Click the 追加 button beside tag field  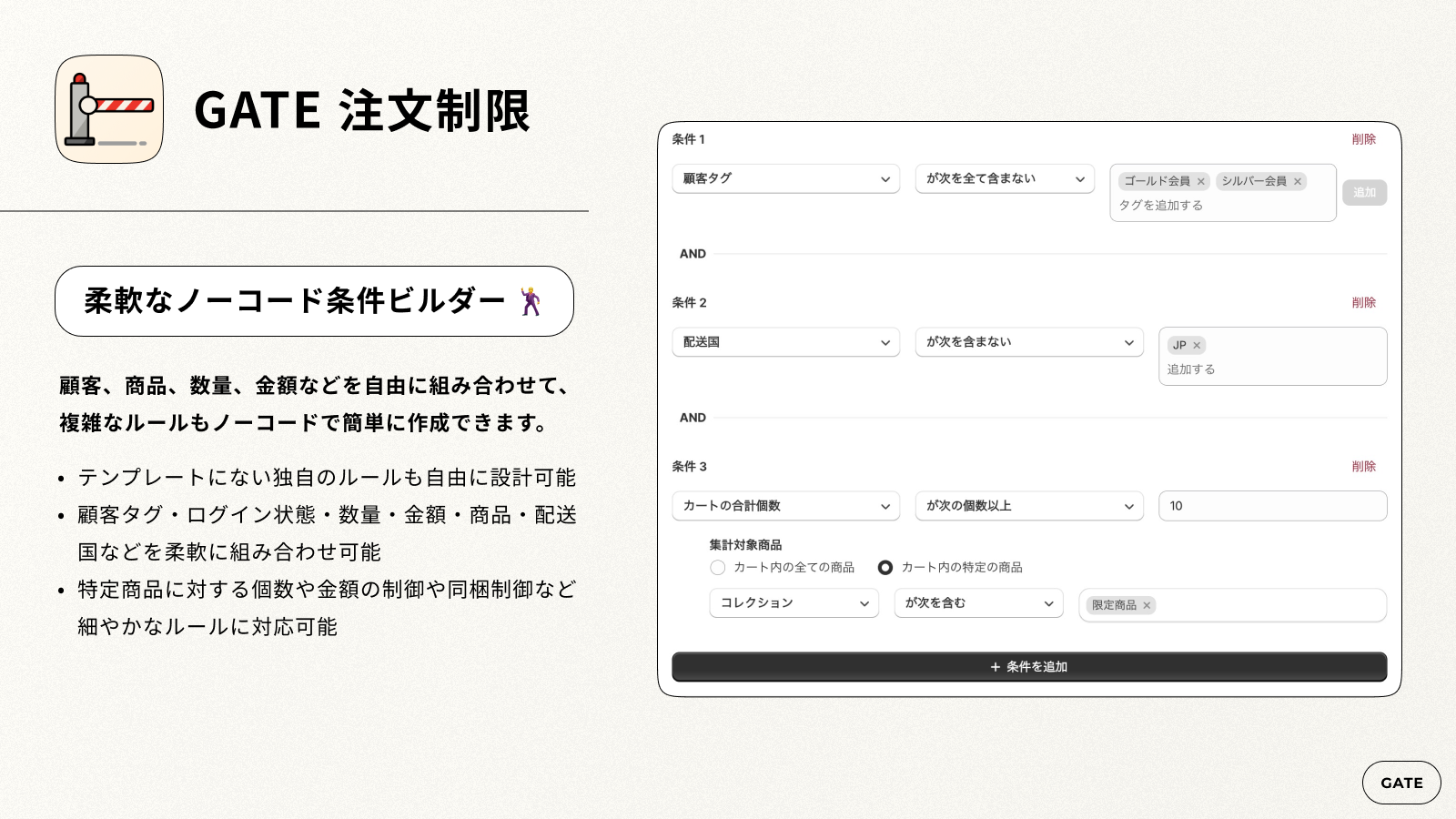[1364, 192]
